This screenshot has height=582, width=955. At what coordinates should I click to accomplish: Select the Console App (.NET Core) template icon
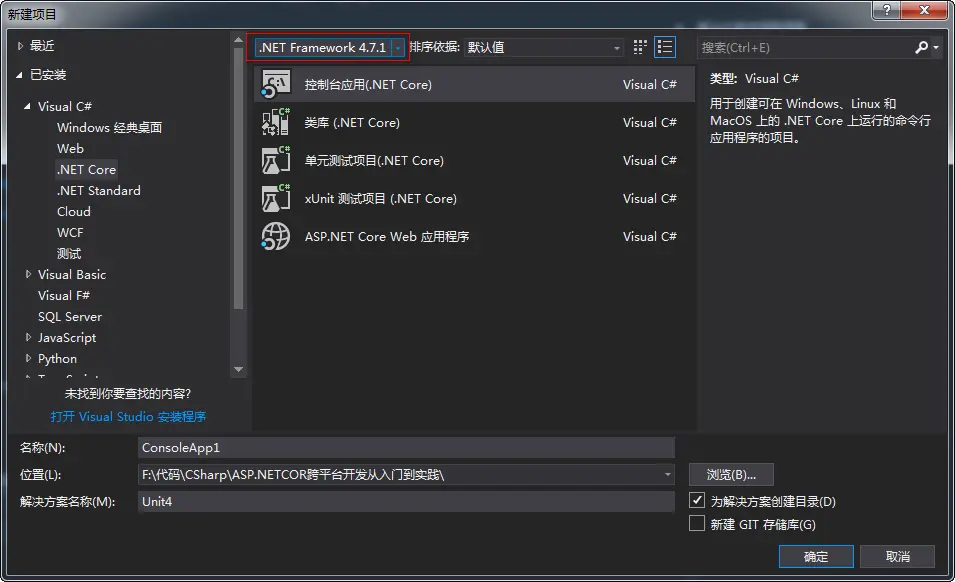pyautogui.click(x=276, y=84)
